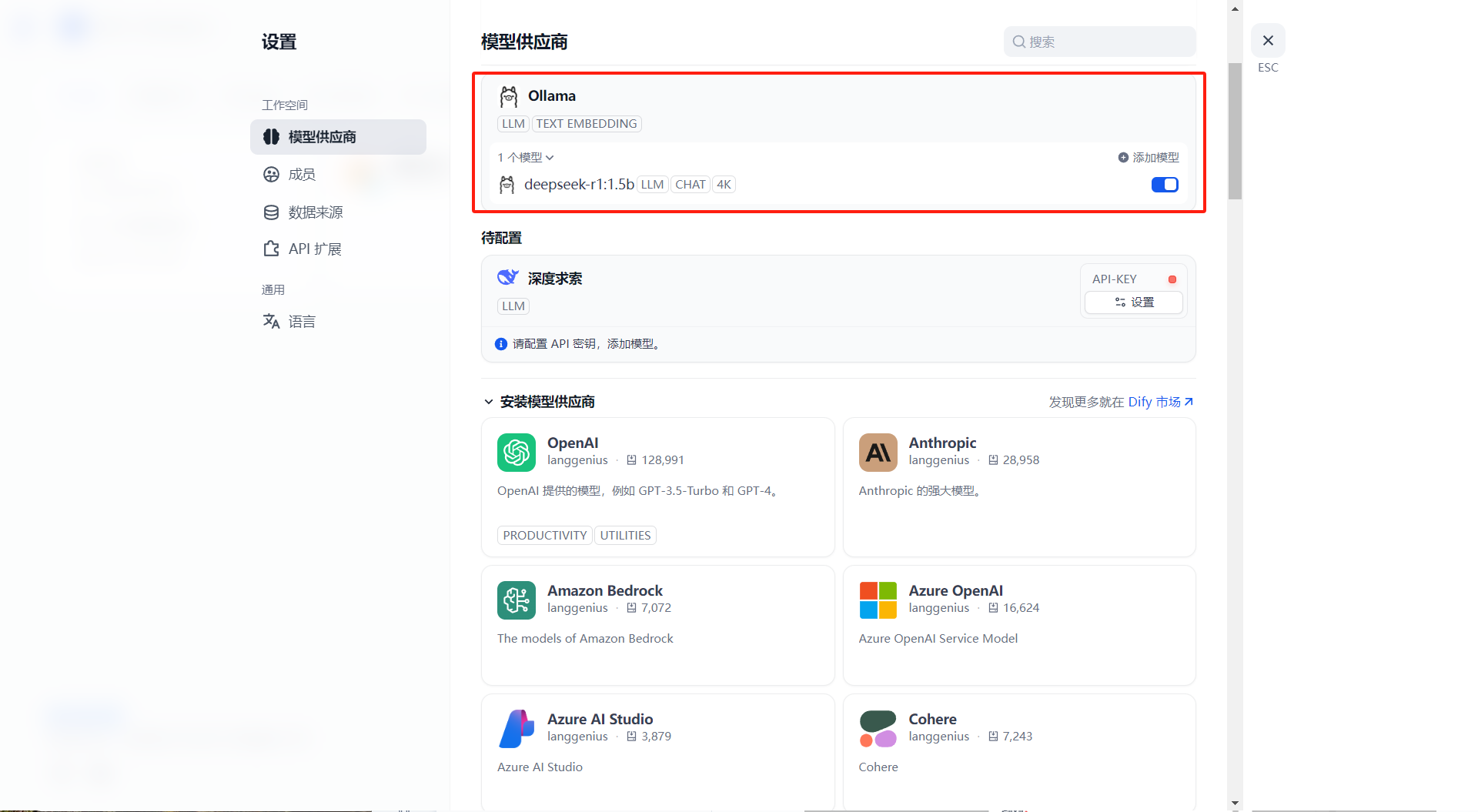Click the scrollbar down arrow
The width and height of the screenshot is (1478, 812).
(1236, 804)
